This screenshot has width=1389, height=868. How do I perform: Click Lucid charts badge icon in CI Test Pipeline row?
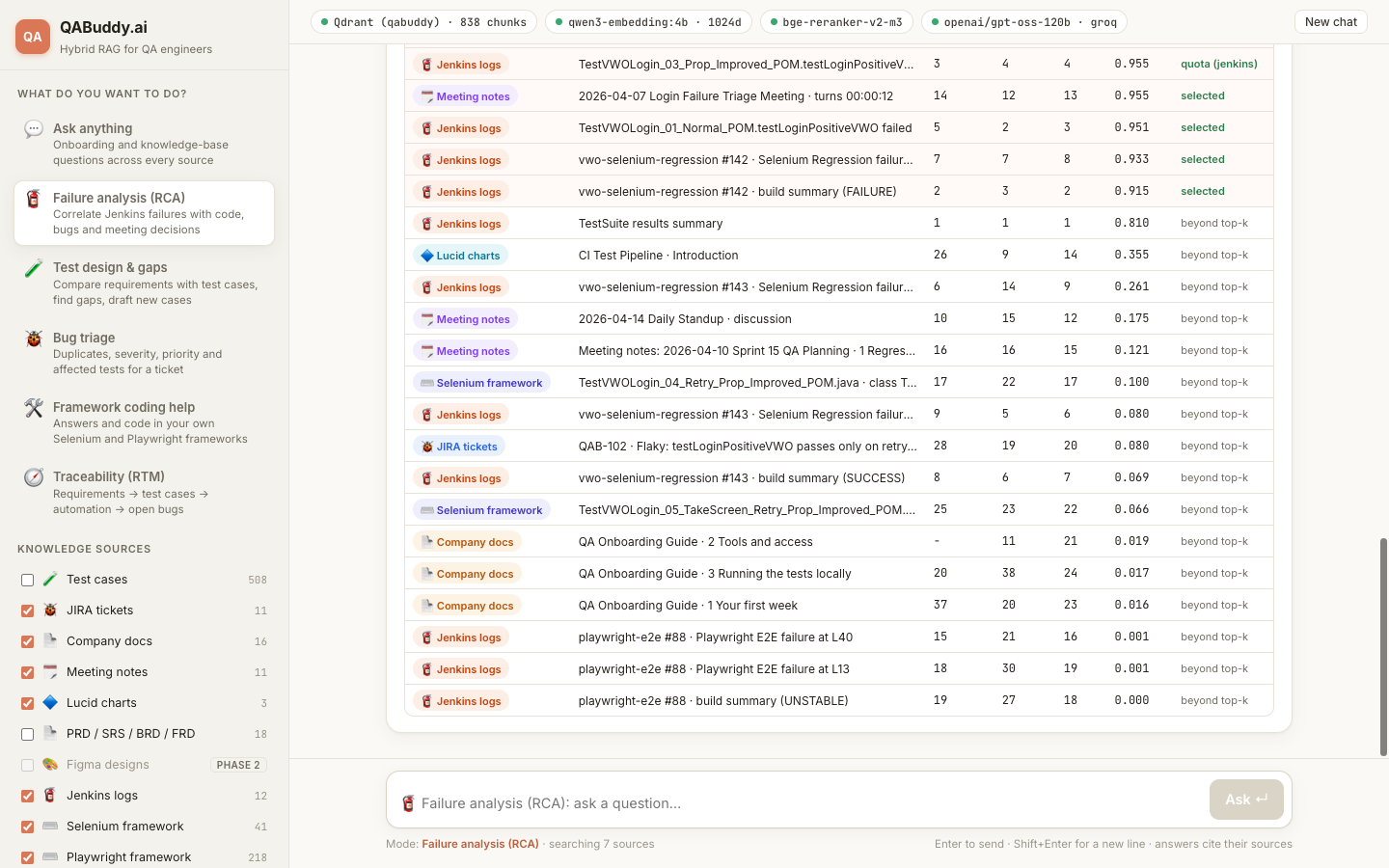[x=427, y=256]
